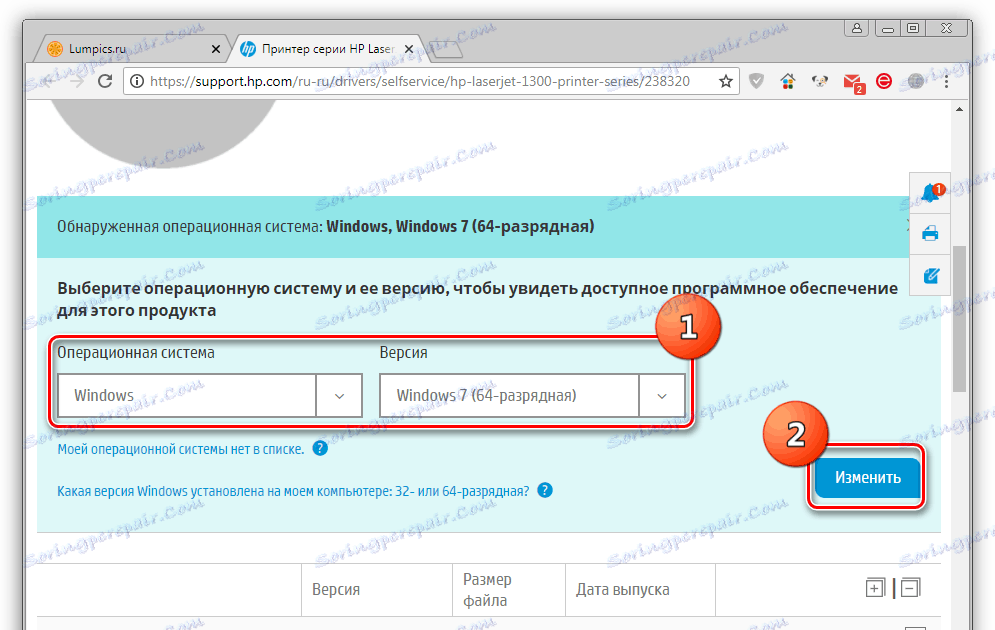This screenshot has height=630, width=995.
Task: Open a new browser tab
Action: (x=446, y=49)
